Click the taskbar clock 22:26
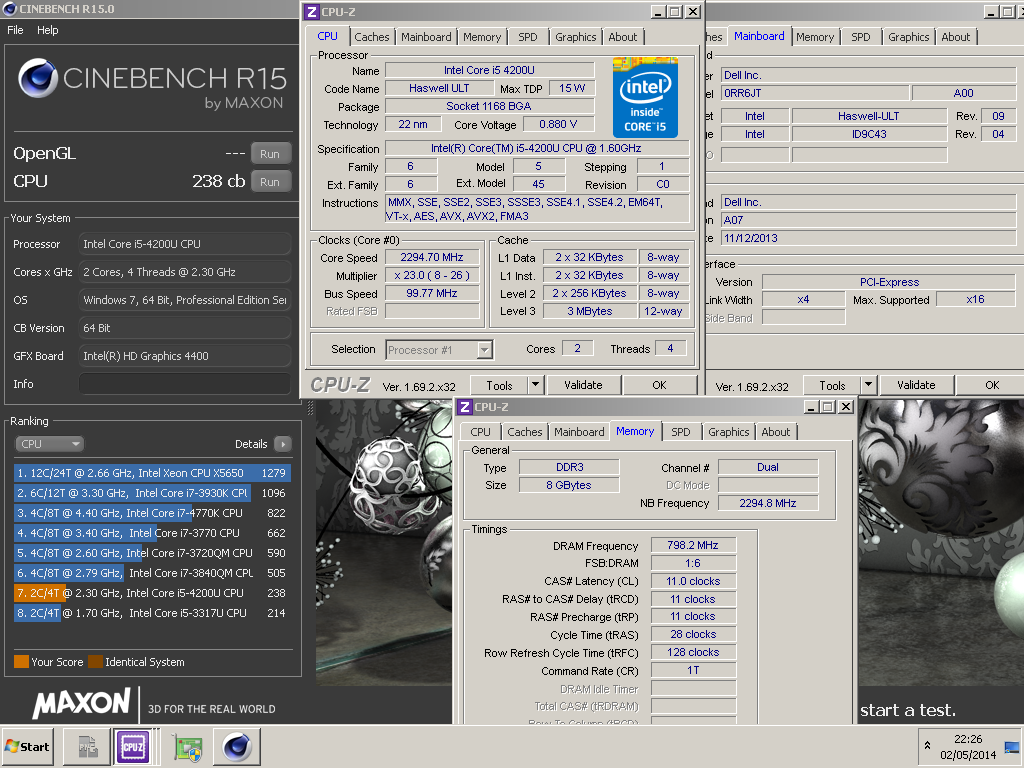This screenshot has width=1024, height=768. [967, 739]
